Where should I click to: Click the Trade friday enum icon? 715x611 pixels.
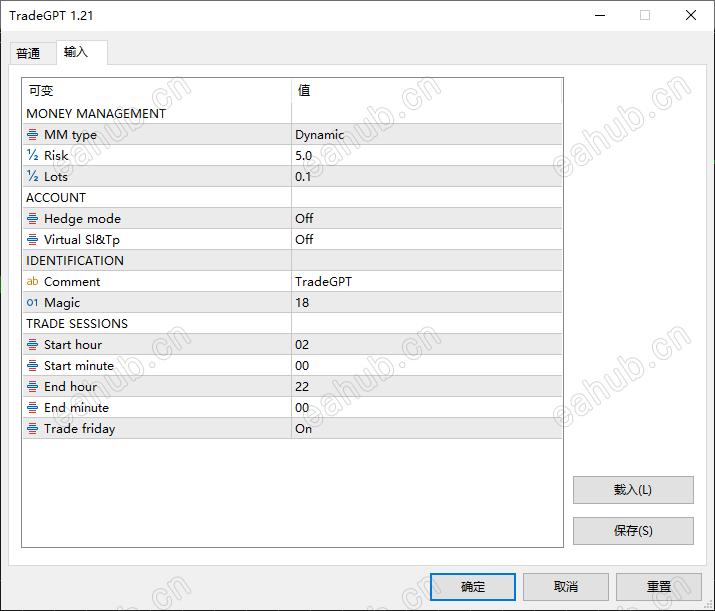click(x=32, y=428)
